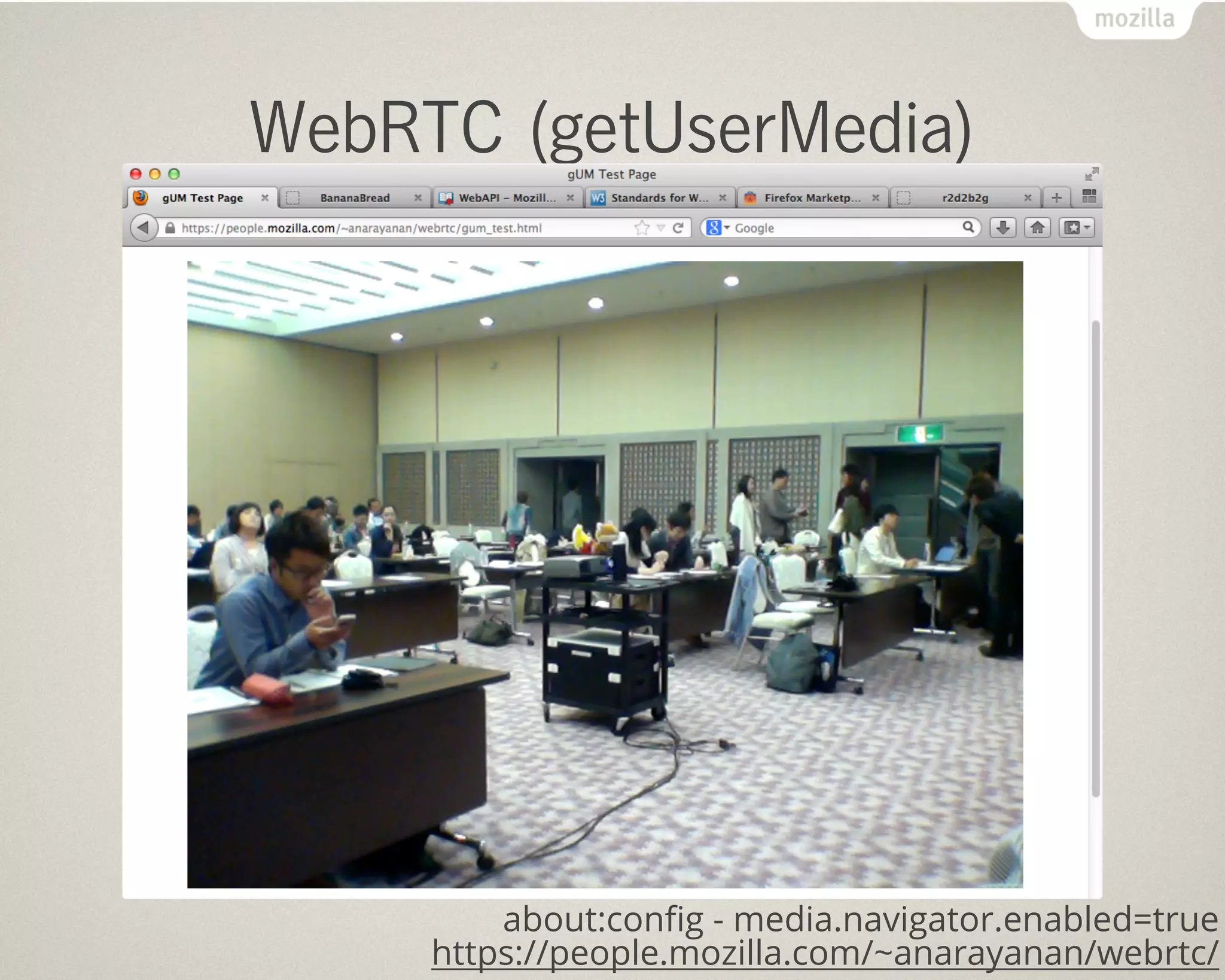Open the Bookmarks menu button
The image size is (1225, 980).
(x=1077, y=228)
